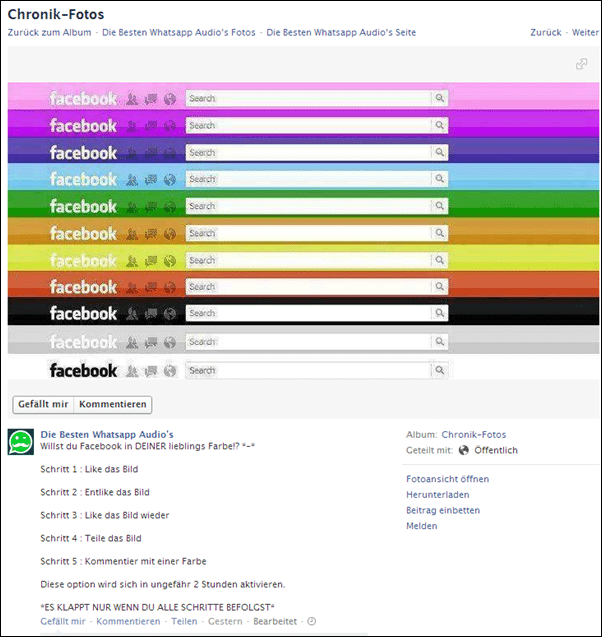The image size is (602, 637).
Task: Open the Chronik-Fotos album link
Action: [x=474, y=434]
